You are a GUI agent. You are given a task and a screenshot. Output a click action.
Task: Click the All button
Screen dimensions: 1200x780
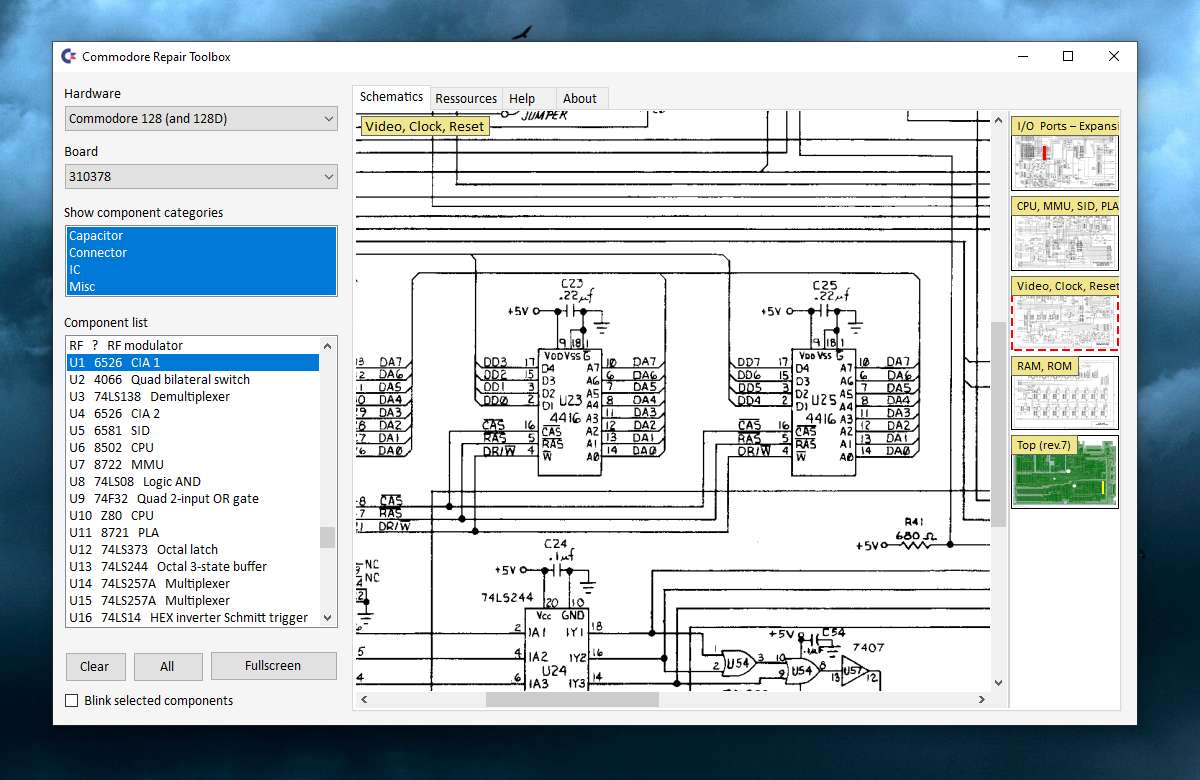pyautogui.click(x=167, y=666)
